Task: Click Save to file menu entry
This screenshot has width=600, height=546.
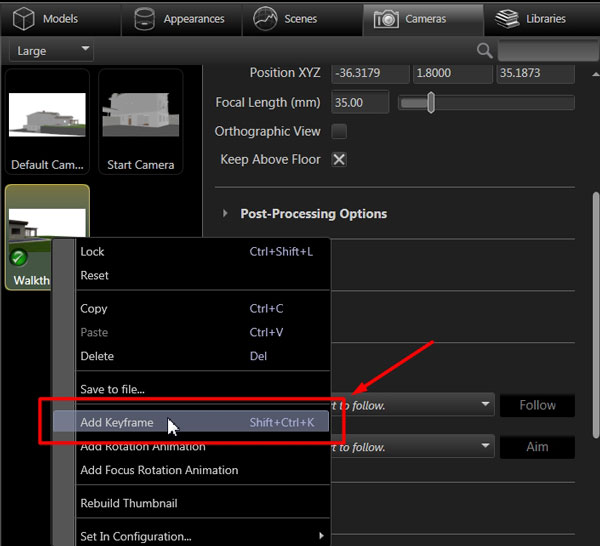Action: click(112, 389)
